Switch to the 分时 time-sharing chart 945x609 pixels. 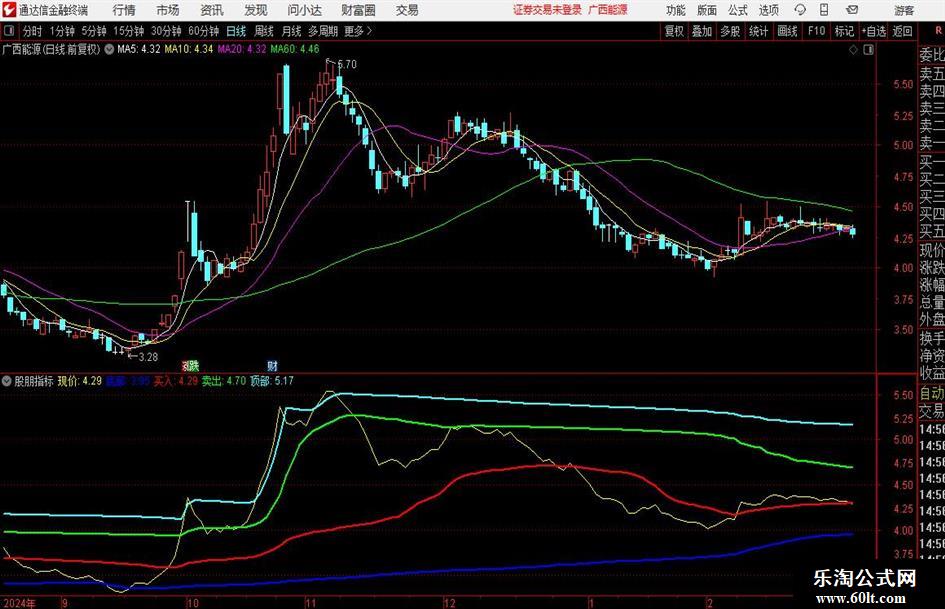[x=33, y=31]
